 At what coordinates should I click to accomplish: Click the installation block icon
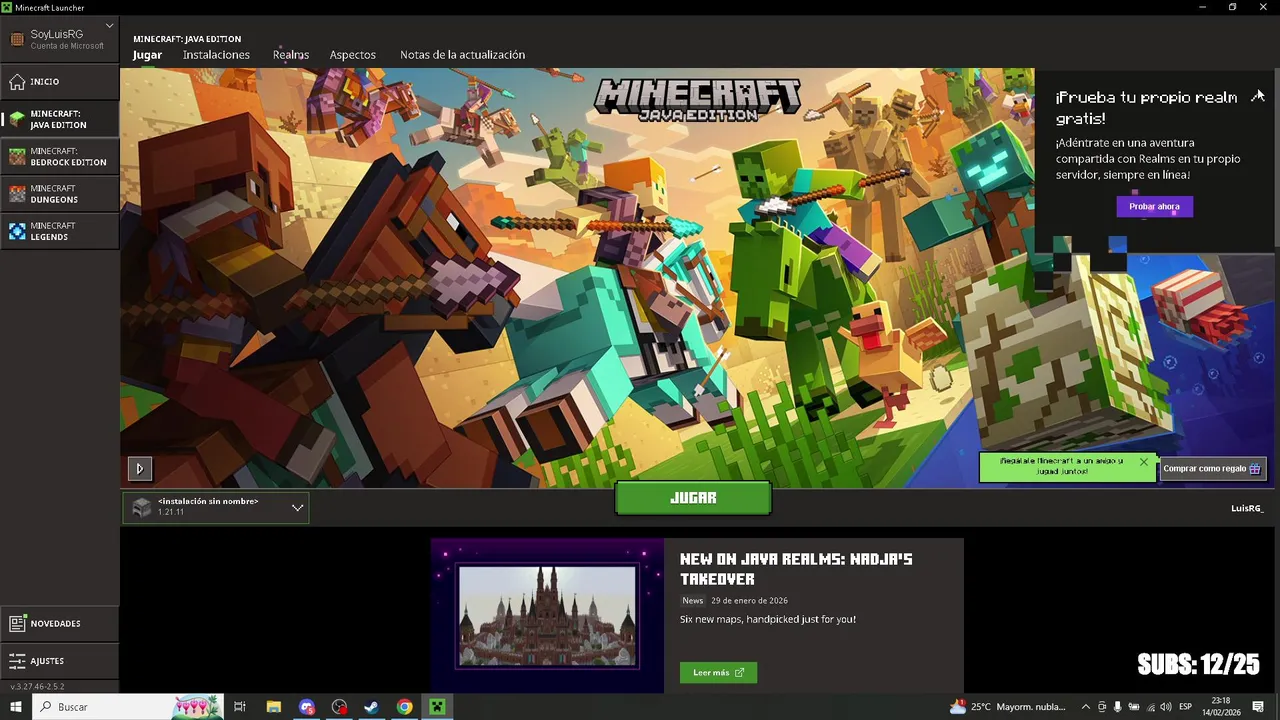coord(142,508)
